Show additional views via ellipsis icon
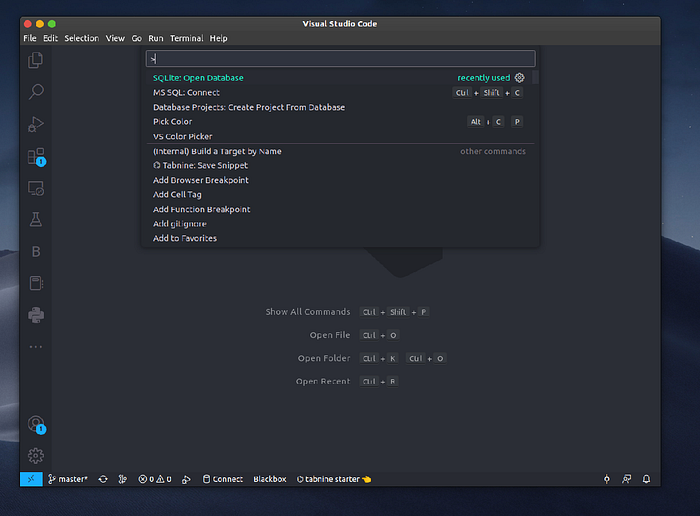The image size is (700, 516). click(x=36, y=347)
